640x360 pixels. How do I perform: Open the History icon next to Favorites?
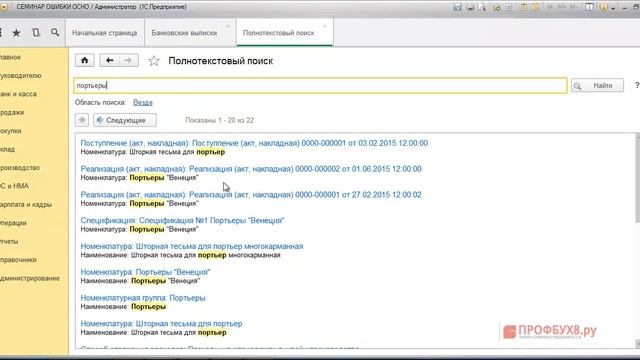click(36, 33)
